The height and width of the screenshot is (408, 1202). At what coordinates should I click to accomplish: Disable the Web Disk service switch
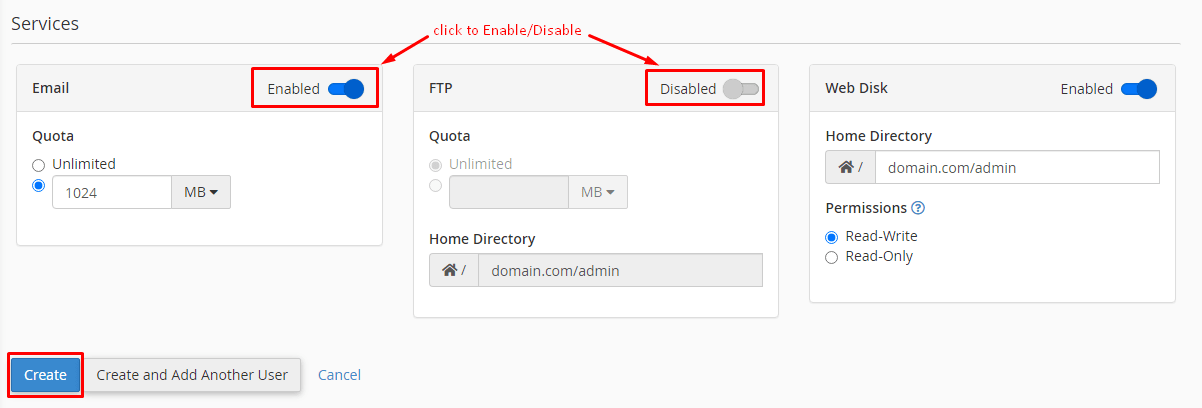pyautogui.click(x=1139, y=89)
